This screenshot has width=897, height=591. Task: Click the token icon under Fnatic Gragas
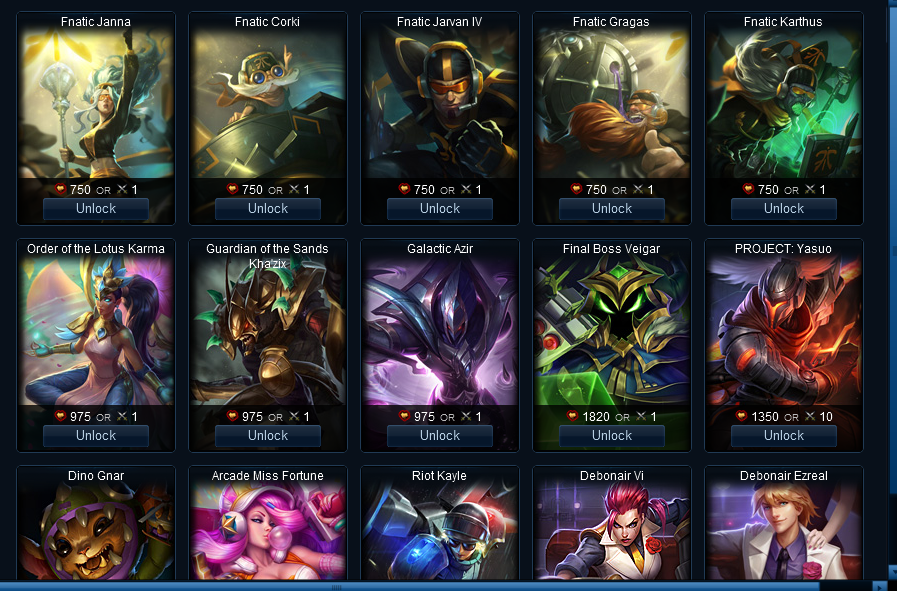click(638, 189)
